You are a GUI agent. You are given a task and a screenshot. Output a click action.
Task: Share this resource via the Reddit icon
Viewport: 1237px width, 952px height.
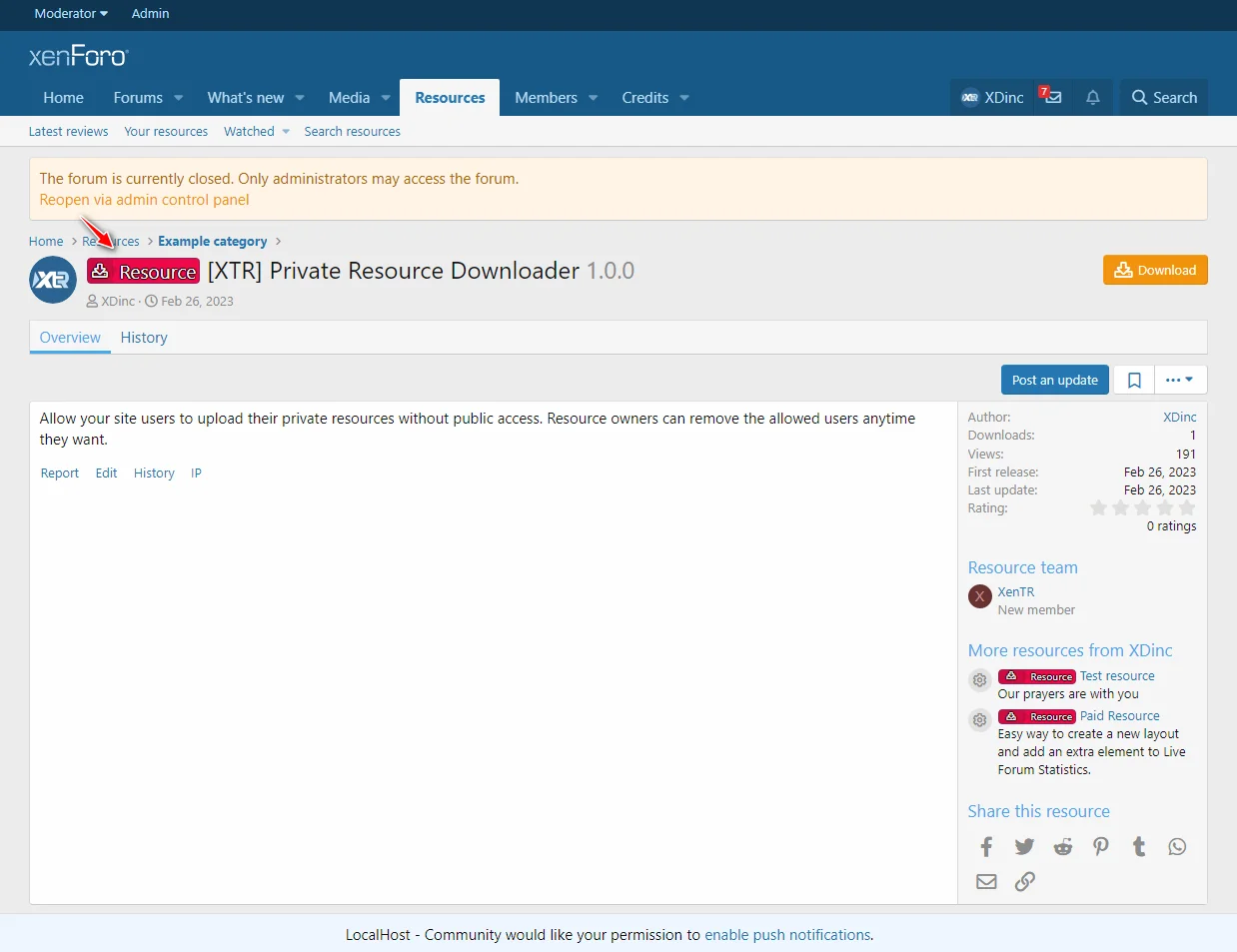point(1062,846)
